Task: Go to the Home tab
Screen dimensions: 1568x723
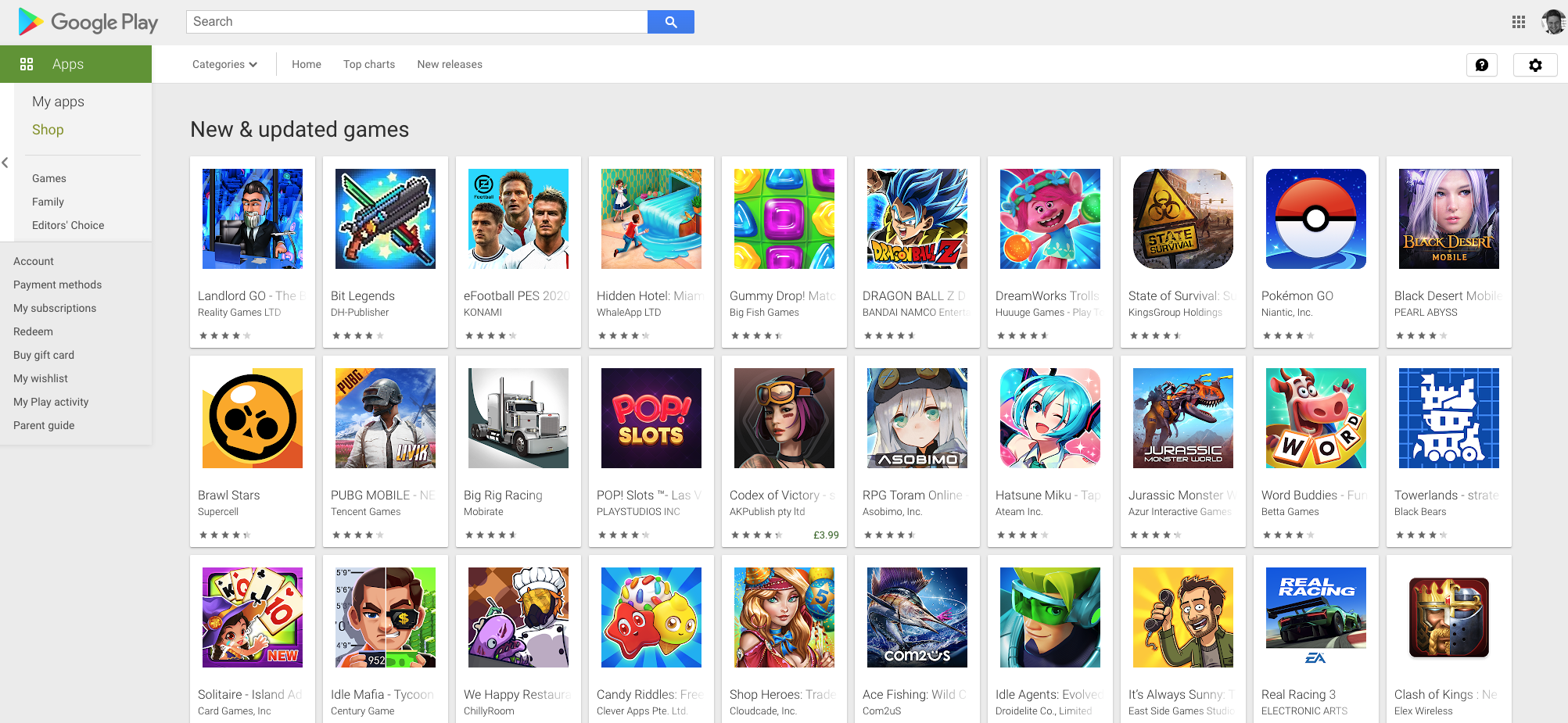Action: (x=307, y=64)
